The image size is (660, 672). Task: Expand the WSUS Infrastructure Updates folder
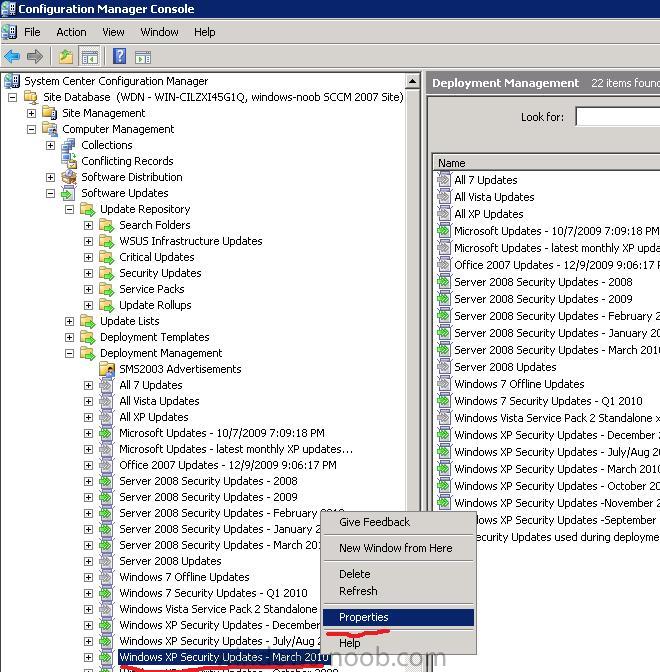point(88,241)
